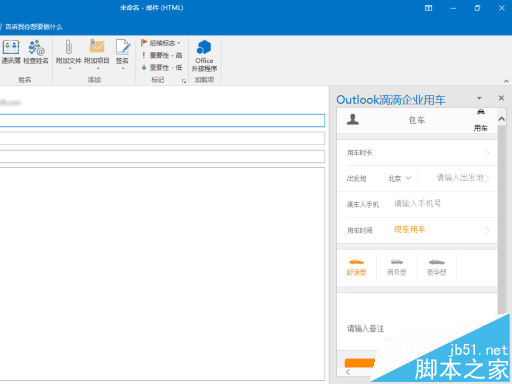This screenshot has width=512, height=384.
Task: Set High Importance (重要性 - 高)
Action: coord(162,55)
